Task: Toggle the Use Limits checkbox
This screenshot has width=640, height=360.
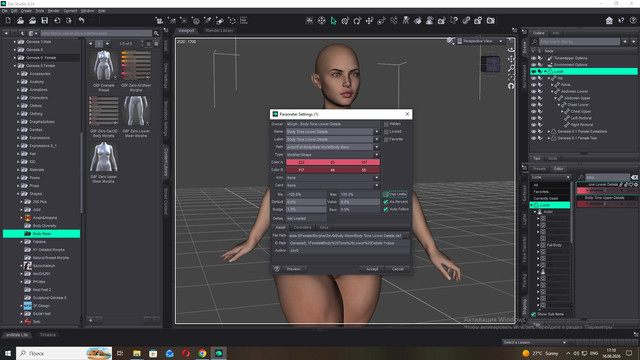Action: pos(386,194)
